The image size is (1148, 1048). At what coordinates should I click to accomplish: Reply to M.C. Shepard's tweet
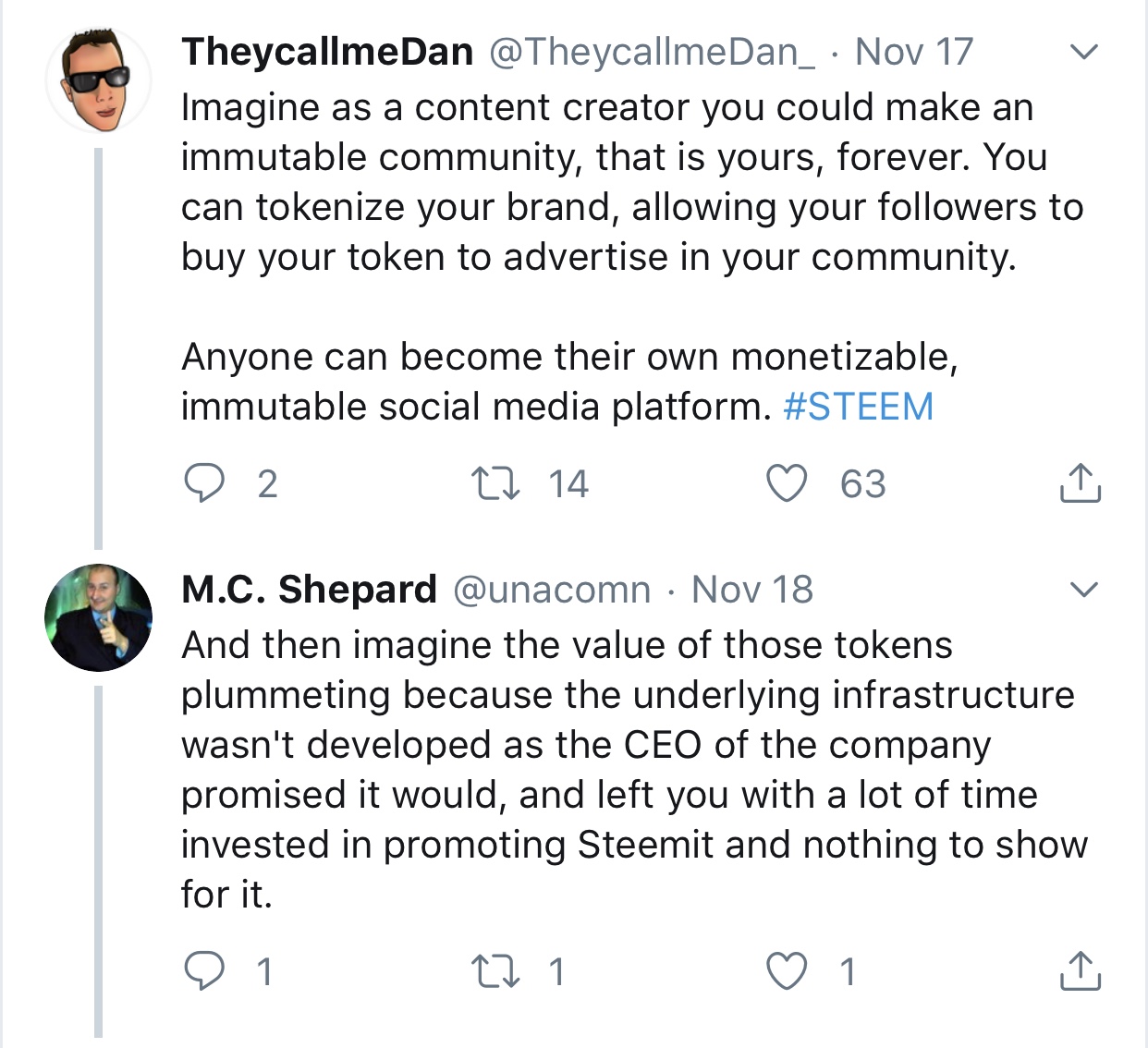(x=204, y=971)
